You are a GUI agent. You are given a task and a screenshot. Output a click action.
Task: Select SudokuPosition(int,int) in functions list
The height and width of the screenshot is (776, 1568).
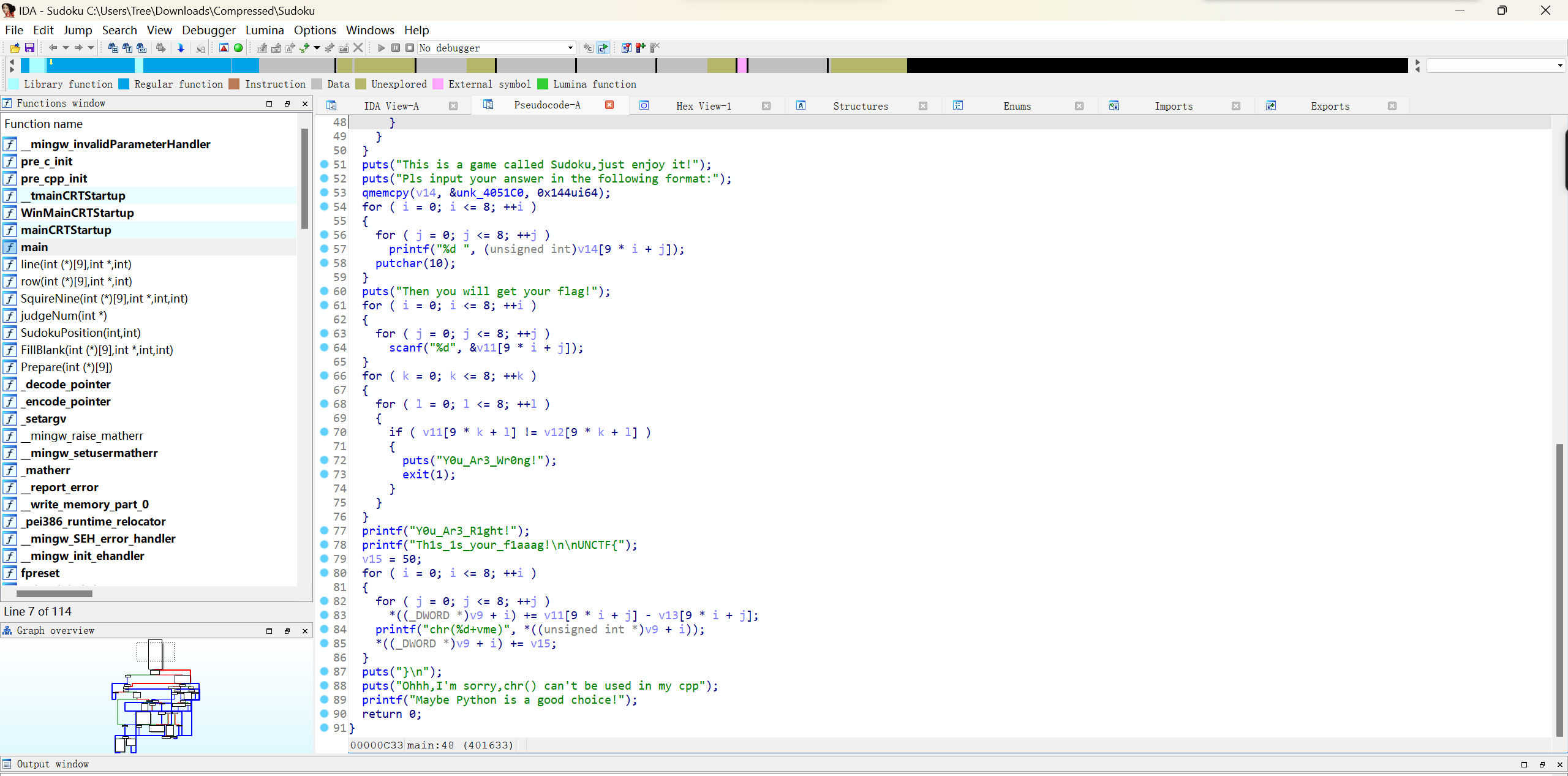80,333
